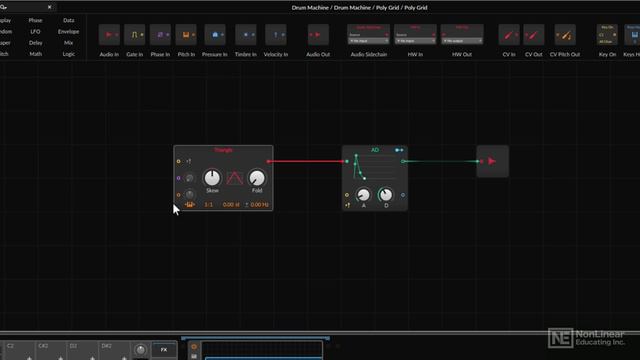Adjust the Fold knob

[257, 178]
